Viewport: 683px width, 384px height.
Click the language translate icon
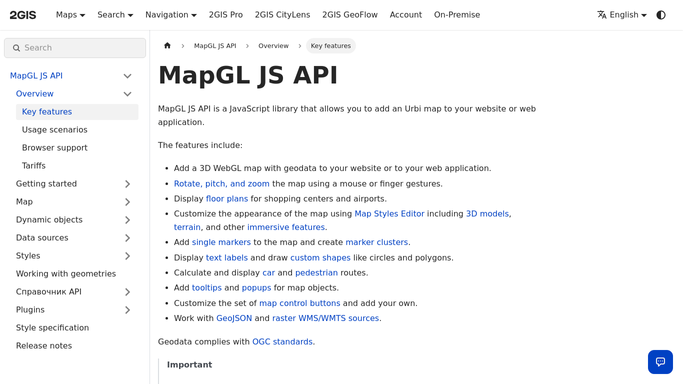[x=602, y=15]
